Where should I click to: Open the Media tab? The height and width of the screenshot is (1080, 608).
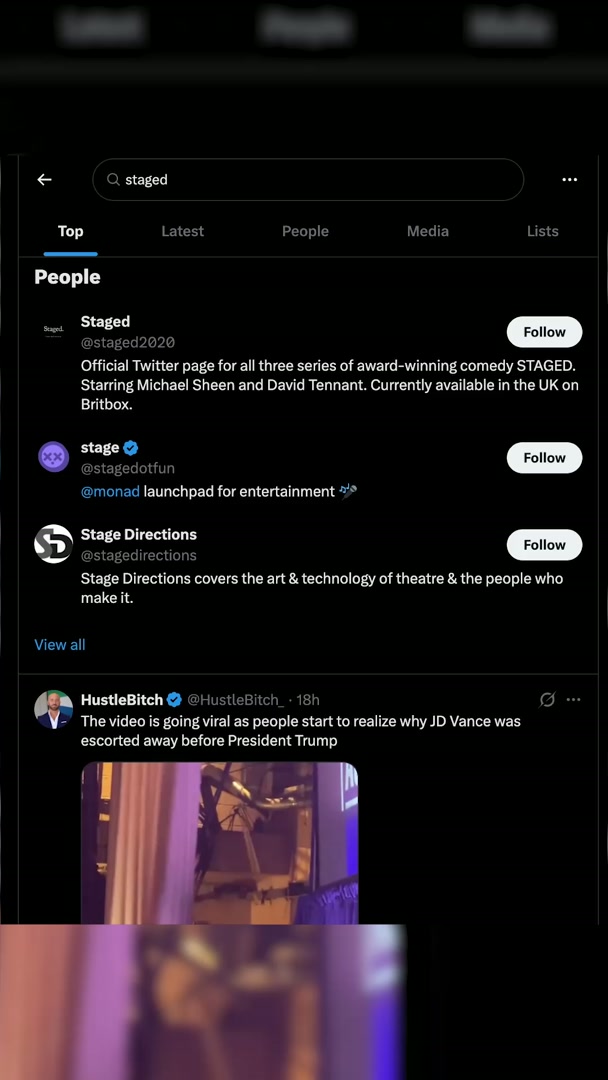[427, 231]
